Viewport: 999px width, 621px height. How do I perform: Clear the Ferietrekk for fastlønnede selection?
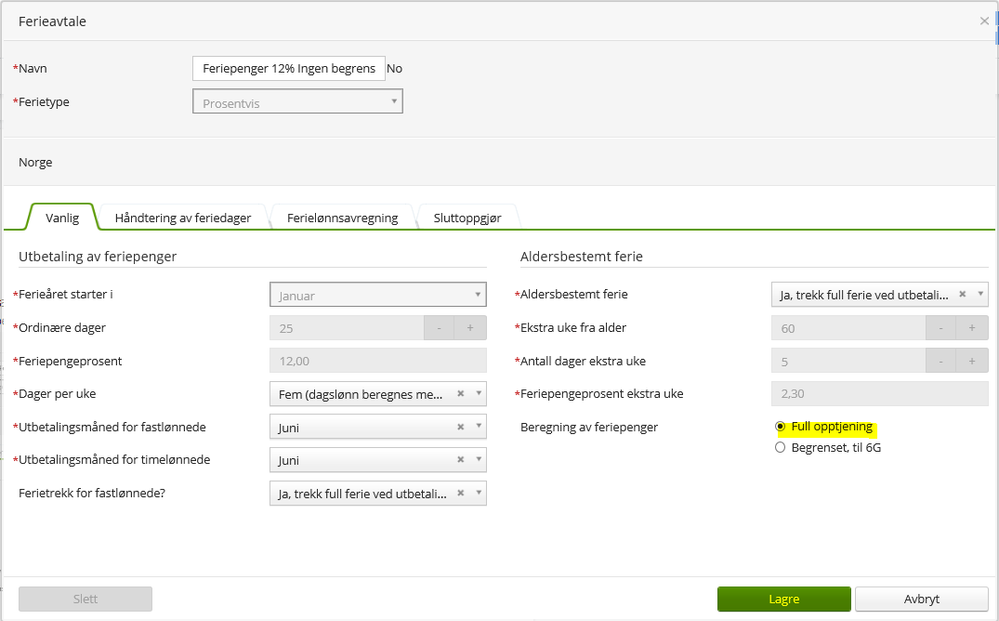460,493
